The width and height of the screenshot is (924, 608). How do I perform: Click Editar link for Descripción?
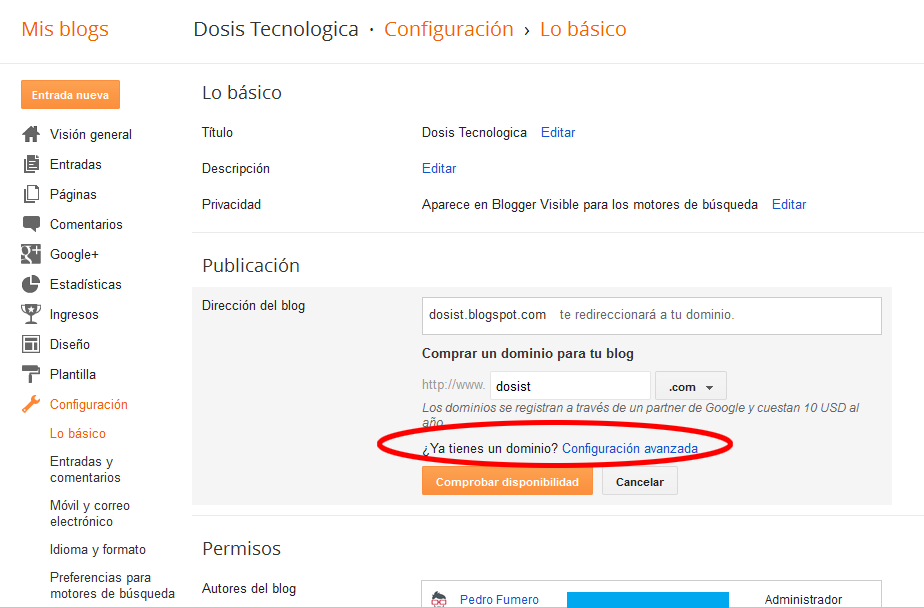pos(438,168)
